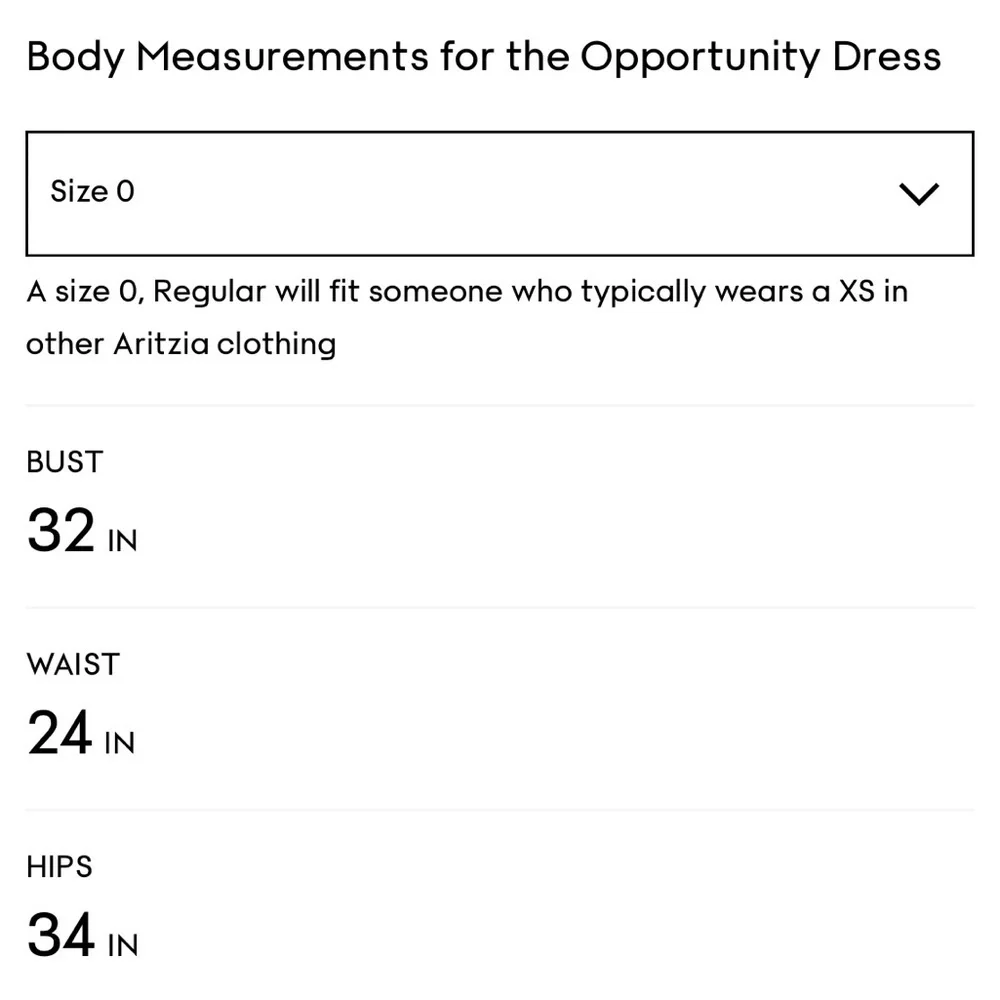Click the Aritzia clothing fit description
The image size is (1000, 1000).
(180, 344)
